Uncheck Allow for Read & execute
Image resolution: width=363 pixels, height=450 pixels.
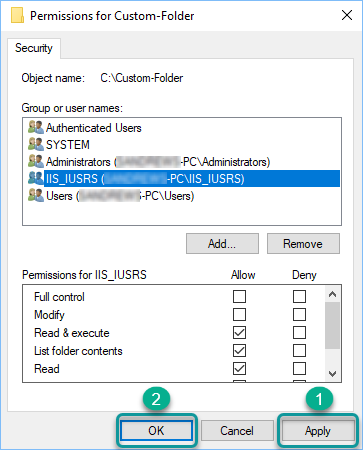(239, 332)
